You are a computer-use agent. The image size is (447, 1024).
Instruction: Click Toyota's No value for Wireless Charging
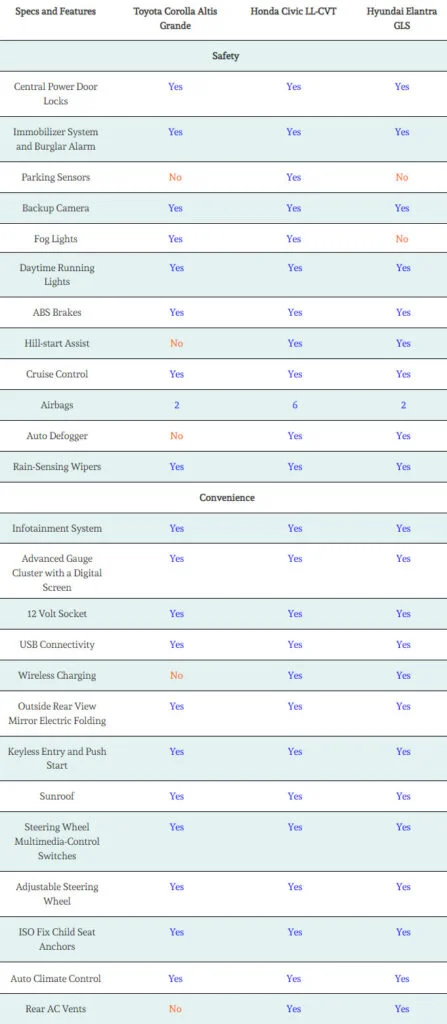tap(176, 676)
